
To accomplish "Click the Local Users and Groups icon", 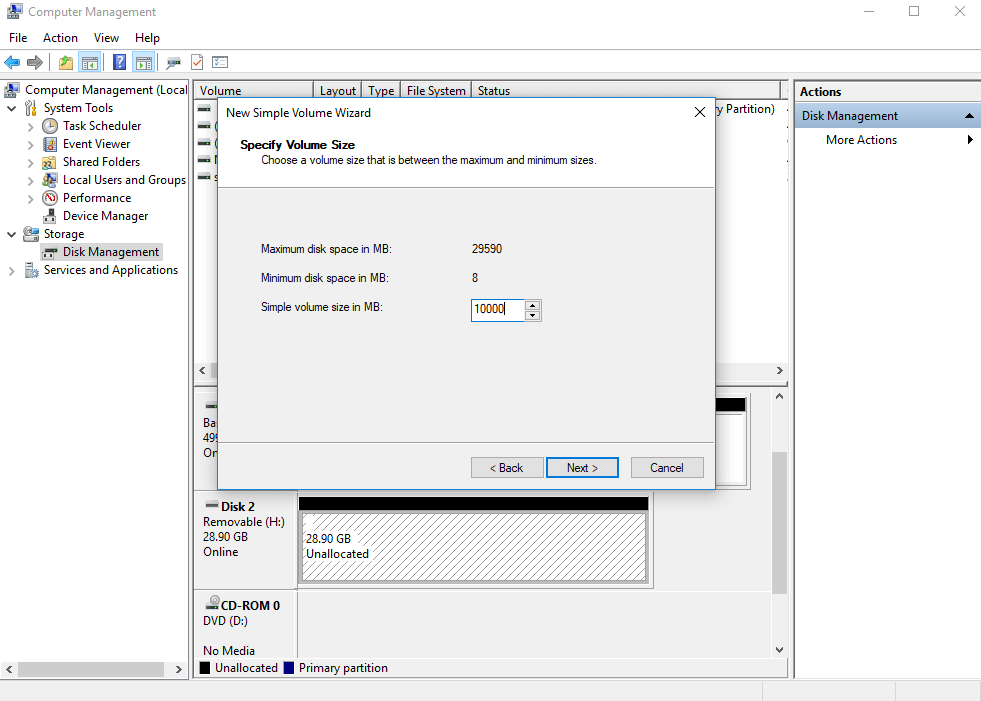I will (x=50, y=180).
